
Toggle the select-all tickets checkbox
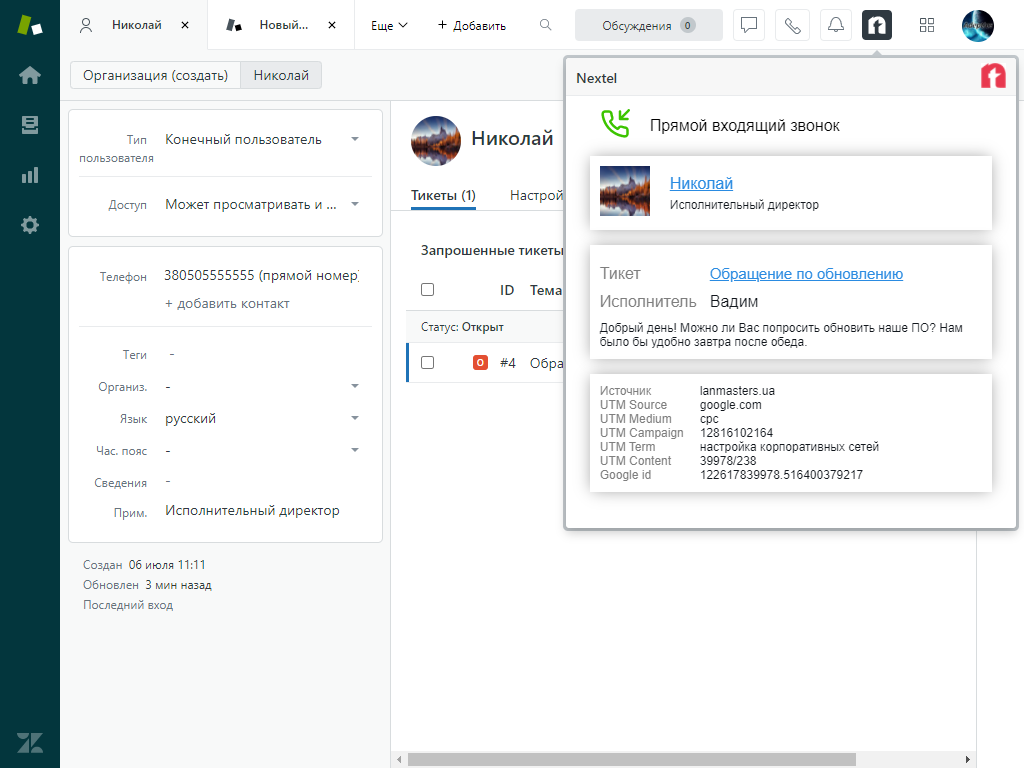[x=428, y=290]
